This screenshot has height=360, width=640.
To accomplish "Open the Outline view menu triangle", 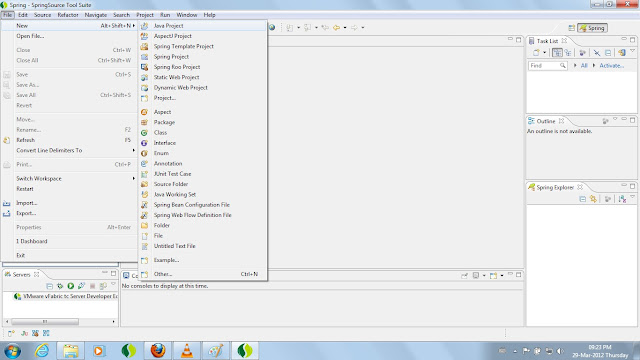I will (x=615, y=120).
